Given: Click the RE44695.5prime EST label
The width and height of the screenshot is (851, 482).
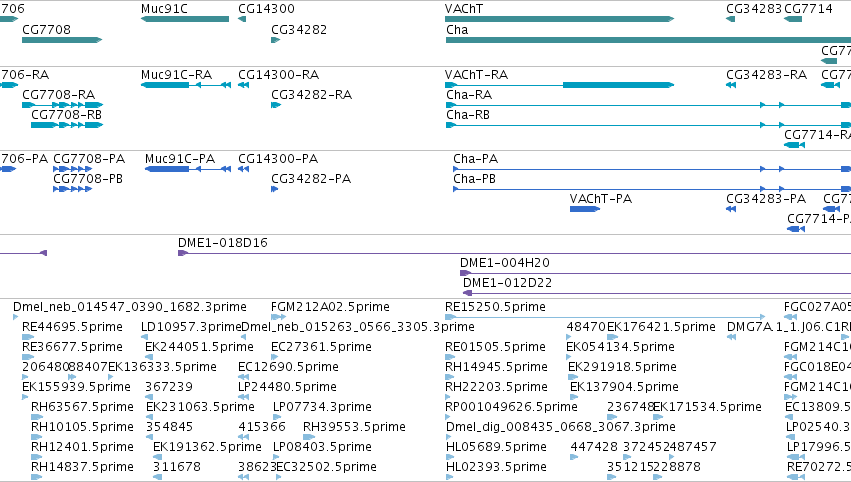Looking at the screenshot, I should pos(72,327).
